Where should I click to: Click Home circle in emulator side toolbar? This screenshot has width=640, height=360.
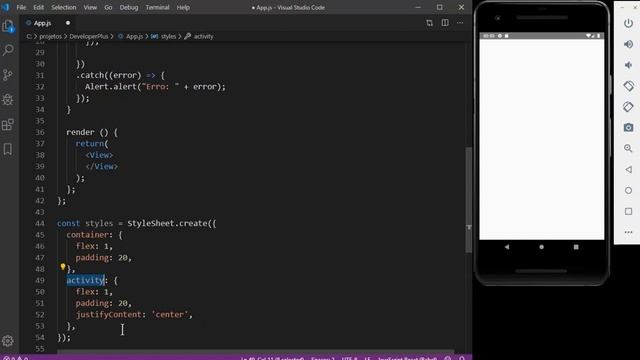pyautogui.click(x=628, y=190)
